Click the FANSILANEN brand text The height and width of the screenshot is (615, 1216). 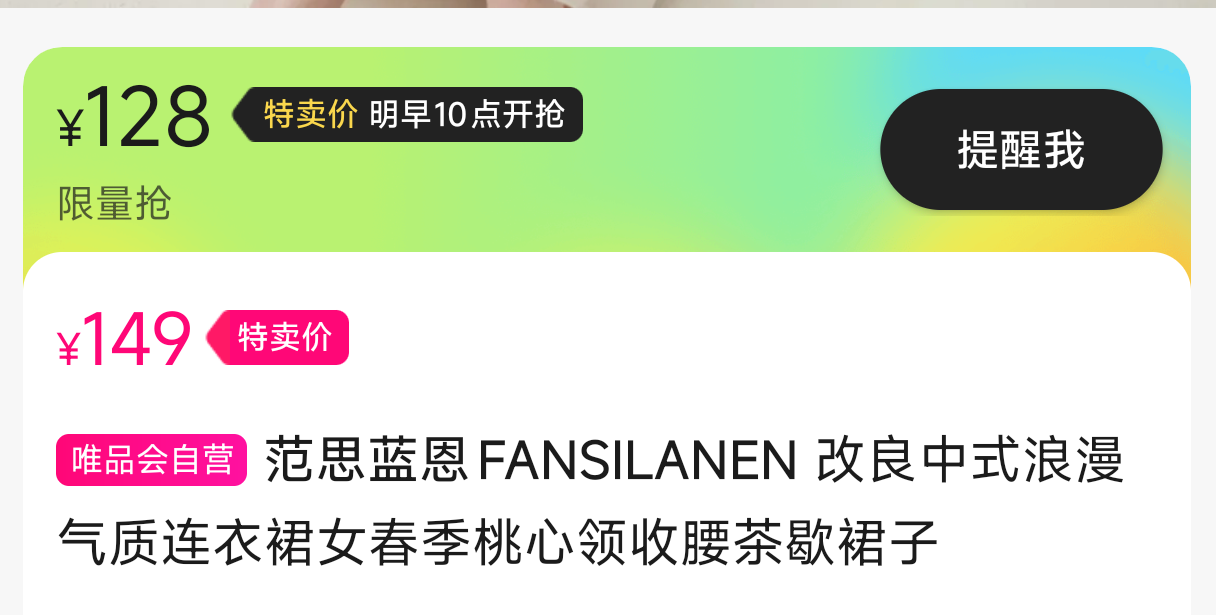pyautogui.click(x=638, y=462)
